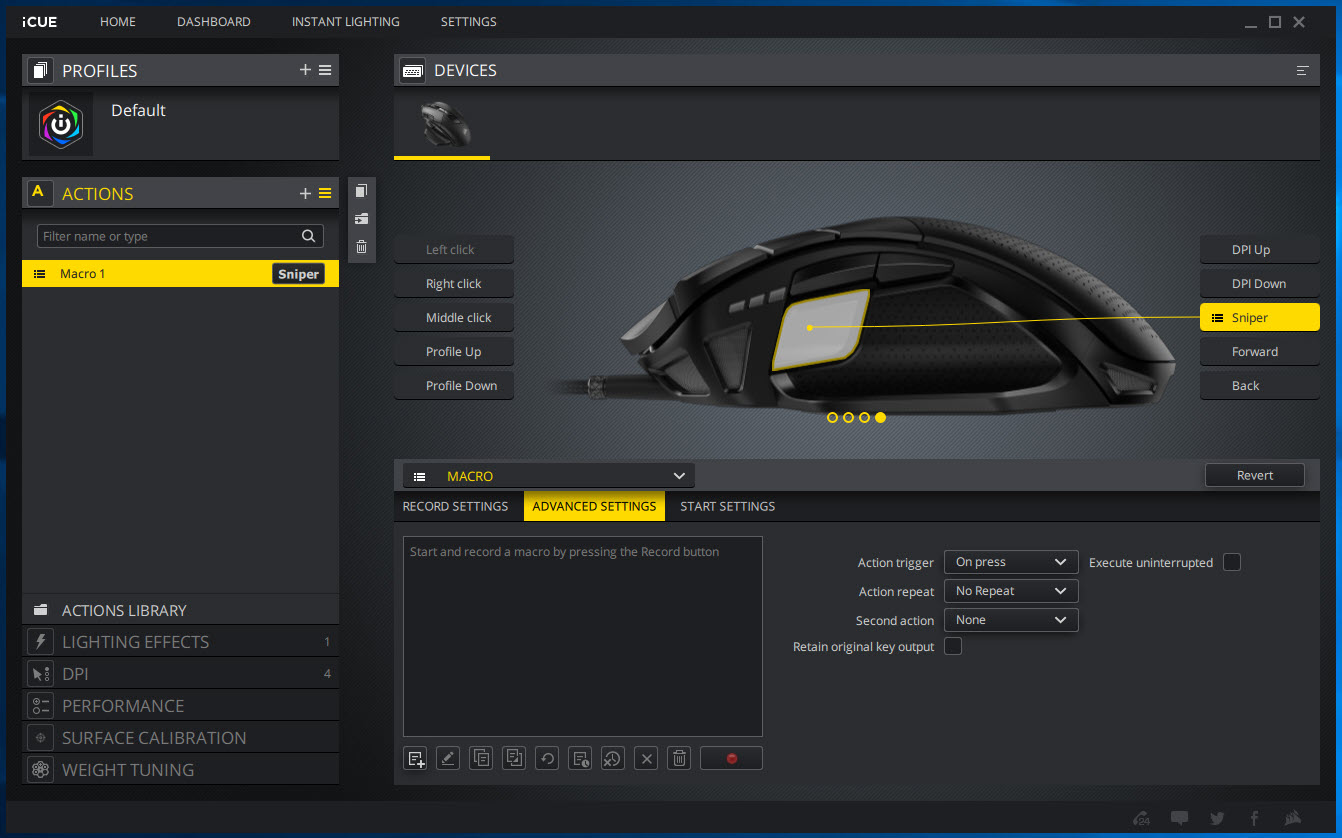
Task: Start macro recording with the red record button
Action: pos(731,758)
